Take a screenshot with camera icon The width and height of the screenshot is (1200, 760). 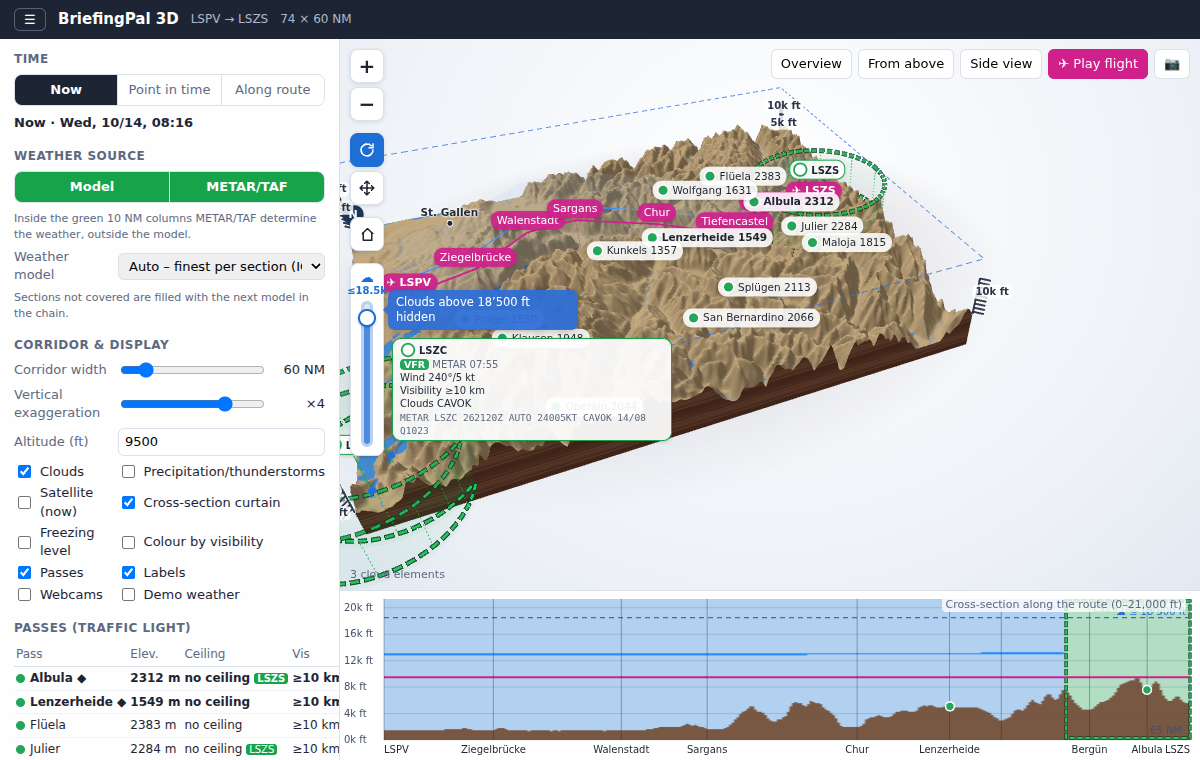point(1172,64)
